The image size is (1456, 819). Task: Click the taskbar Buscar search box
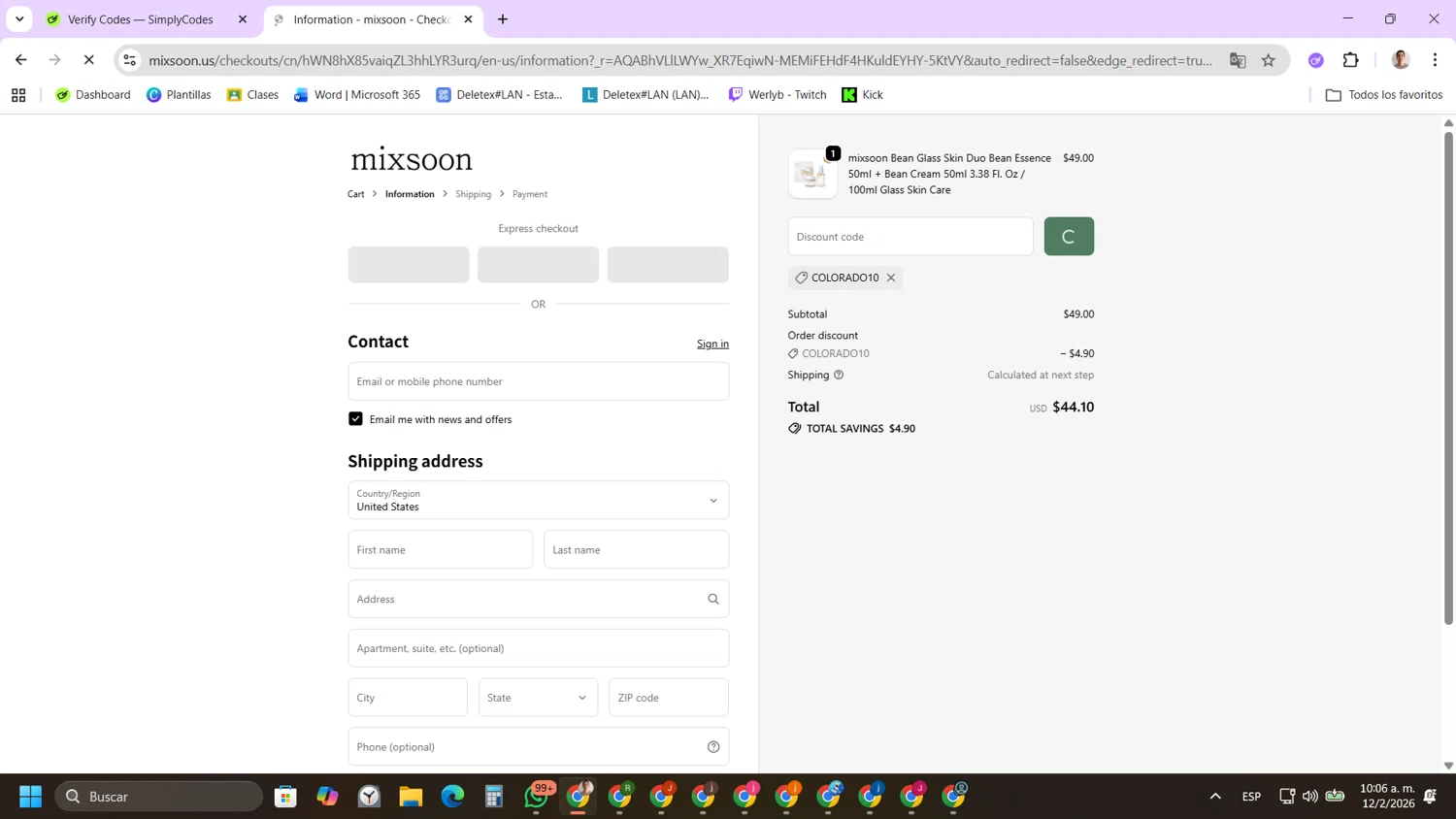[159, 797]
